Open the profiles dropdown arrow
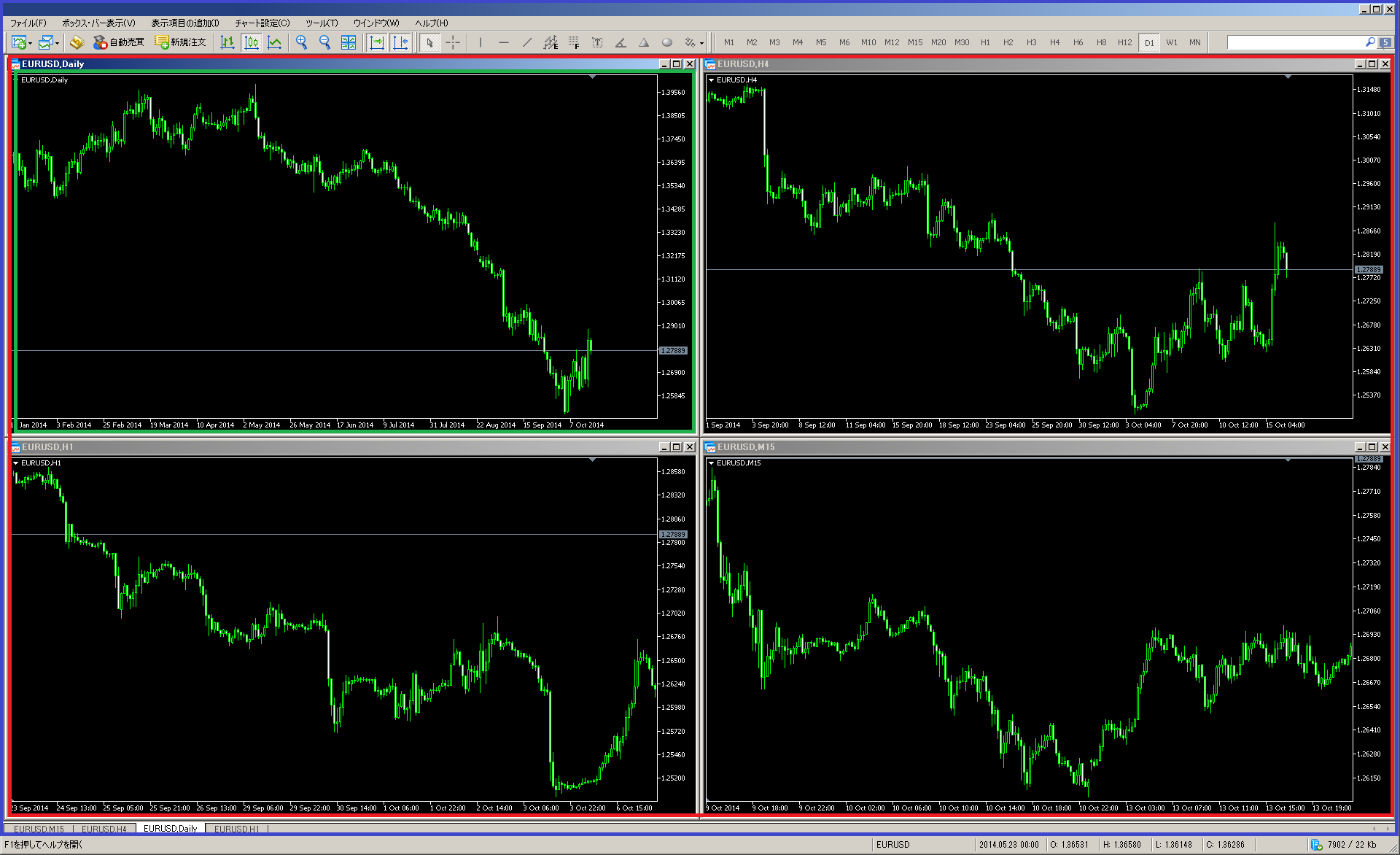This screenshot has width=1400, height=855. point(57,43)
